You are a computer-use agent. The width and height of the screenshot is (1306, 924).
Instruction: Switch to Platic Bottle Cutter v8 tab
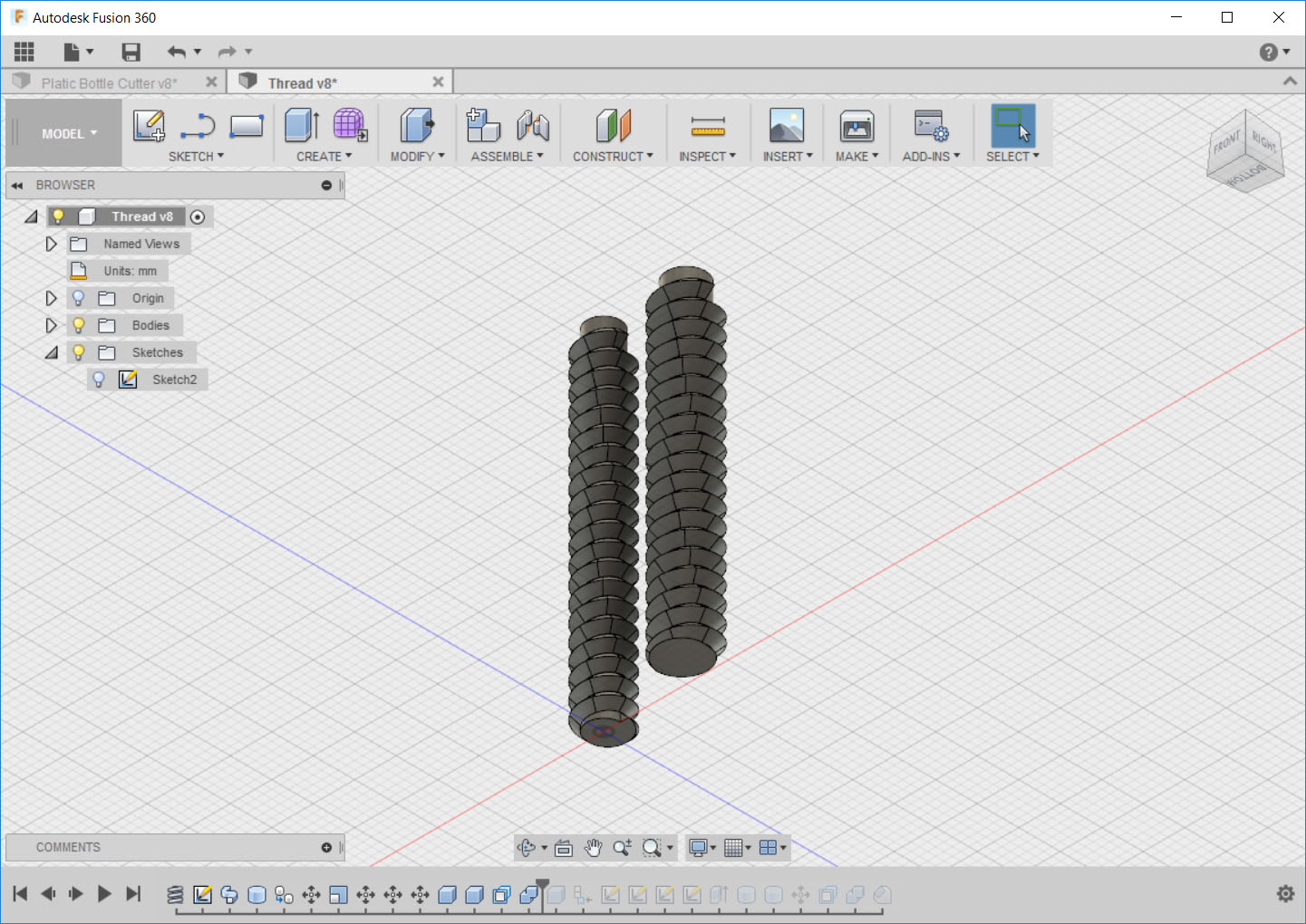point(109,83)
